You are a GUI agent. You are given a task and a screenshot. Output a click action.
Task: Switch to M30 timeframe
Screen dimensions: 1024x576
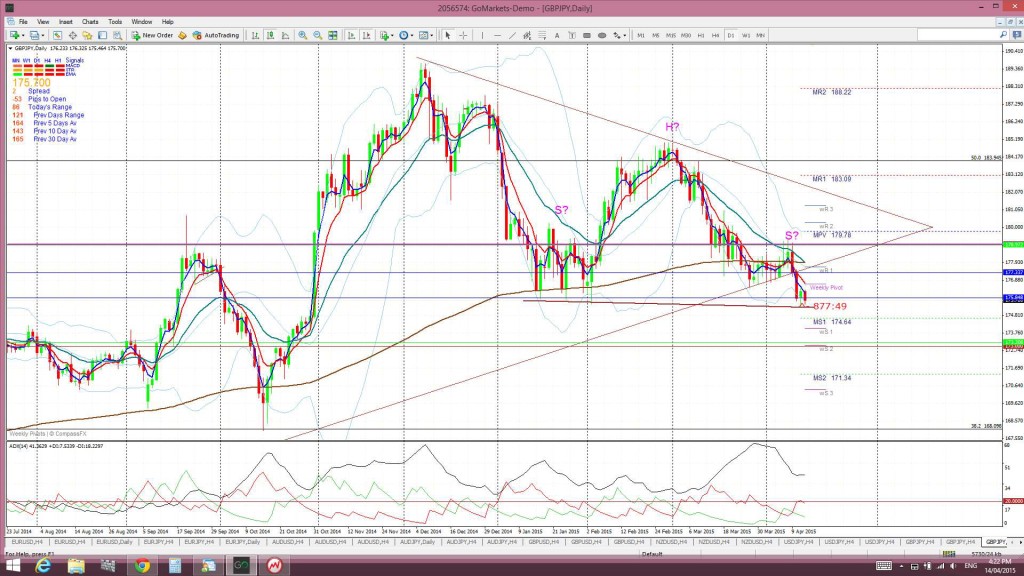686,35
